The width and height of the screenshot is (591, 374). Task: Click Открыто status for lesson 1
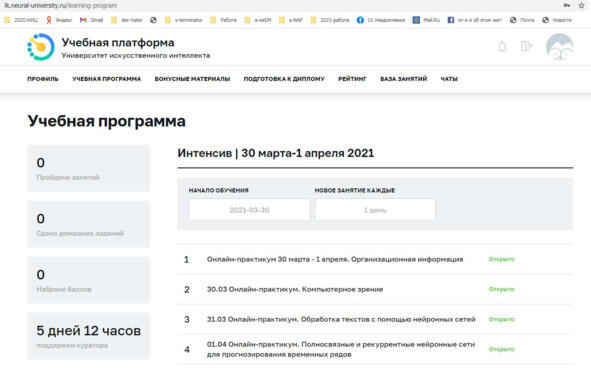pyautogui.click(x=501, y=259)
